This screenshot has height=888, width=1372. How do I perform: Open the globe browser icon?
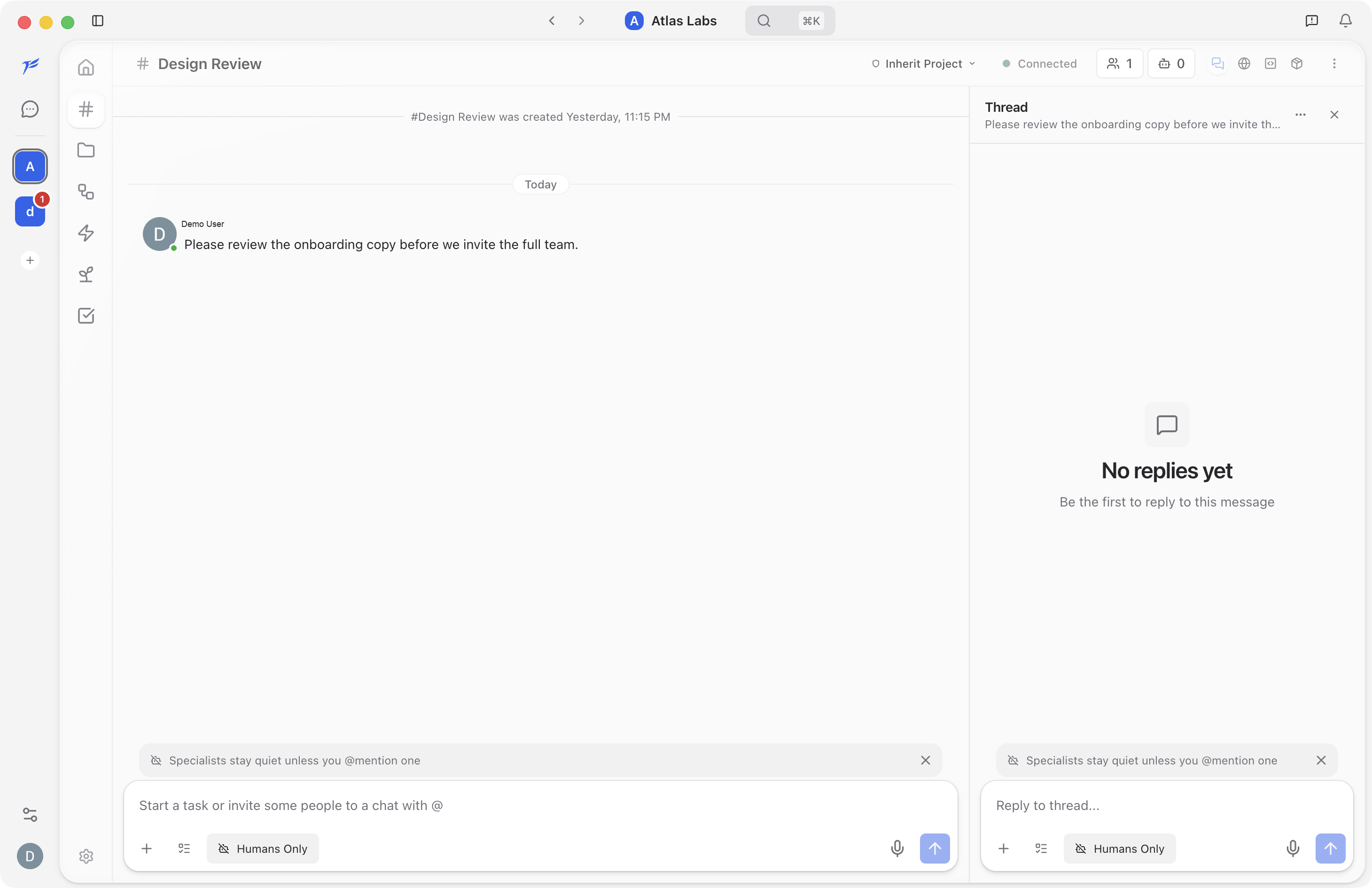pos(1244,63)
